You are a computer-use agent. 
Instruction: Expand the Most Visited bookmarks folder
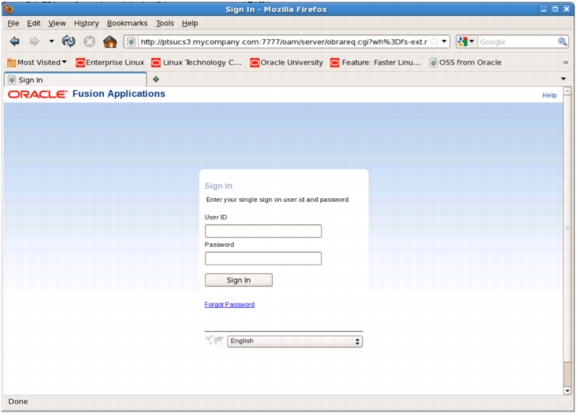pos(37,63)
